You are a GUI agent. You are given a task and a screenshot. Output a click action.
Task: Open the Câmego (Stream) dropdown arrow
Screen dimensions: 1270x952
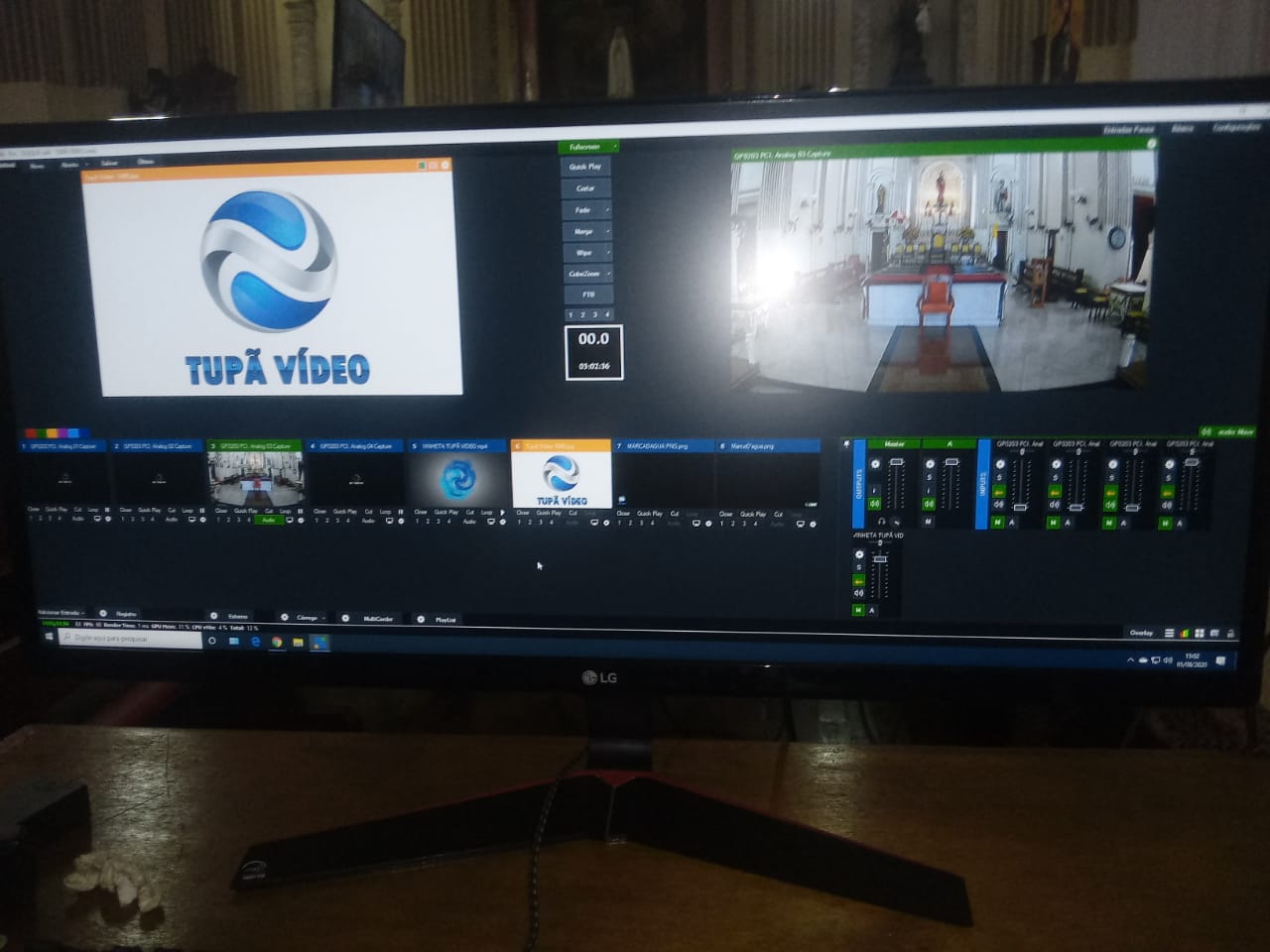pyautogui.click(x=323, y=617)
